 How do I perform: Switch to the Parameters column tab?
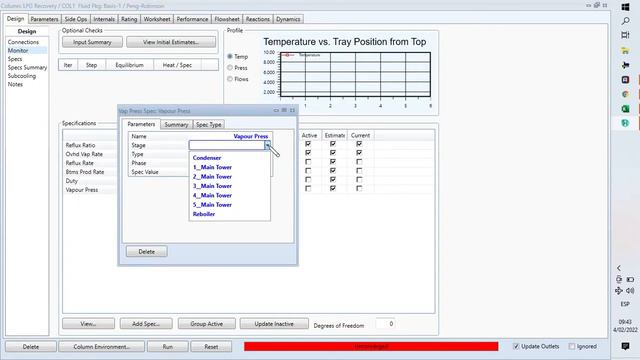point(44,19)
